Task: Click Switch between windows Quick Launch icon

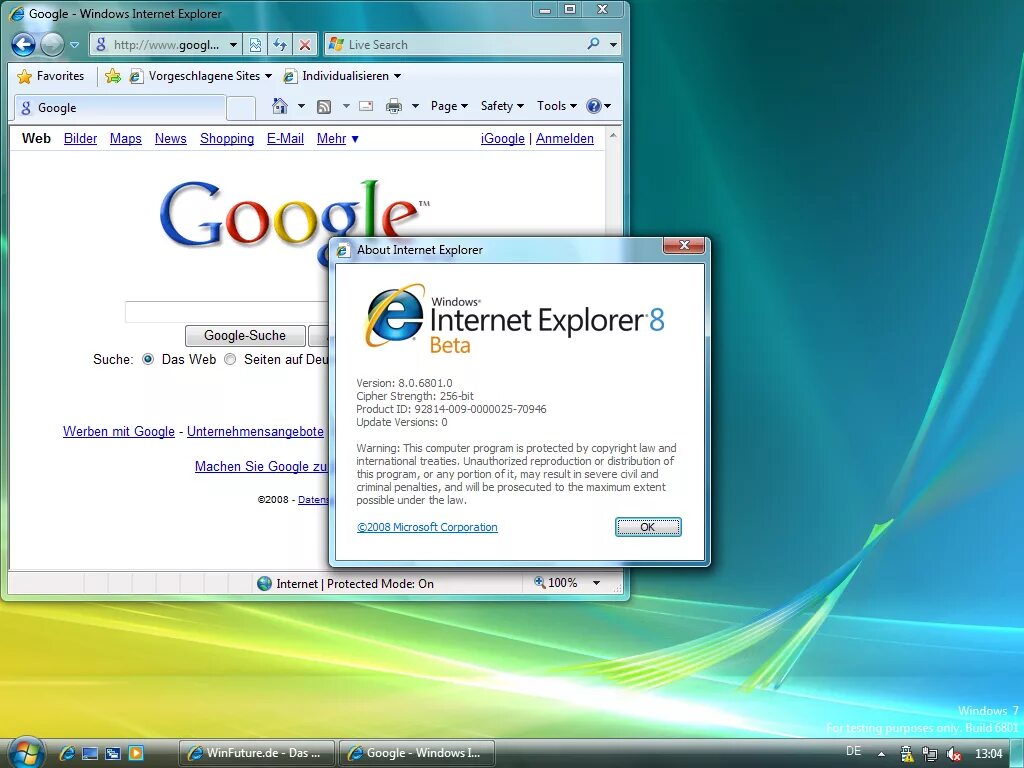Action: point(113,753)
